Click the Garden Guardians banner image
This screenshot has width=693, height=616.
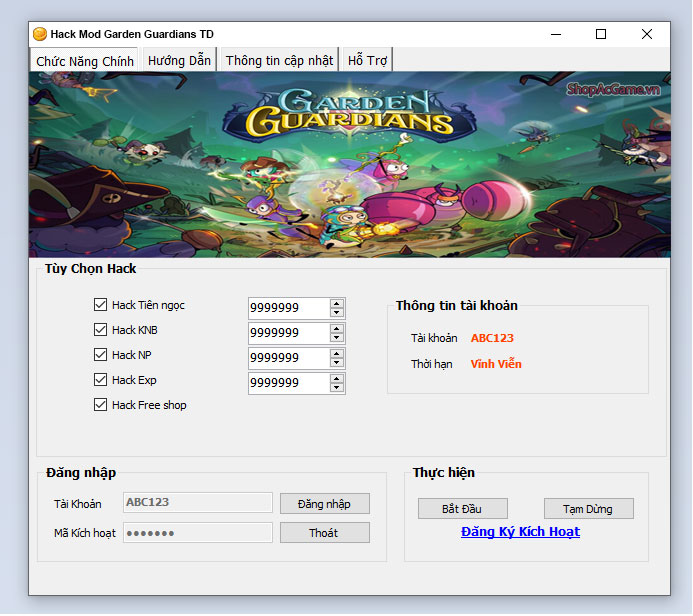[x=350, y=164]
